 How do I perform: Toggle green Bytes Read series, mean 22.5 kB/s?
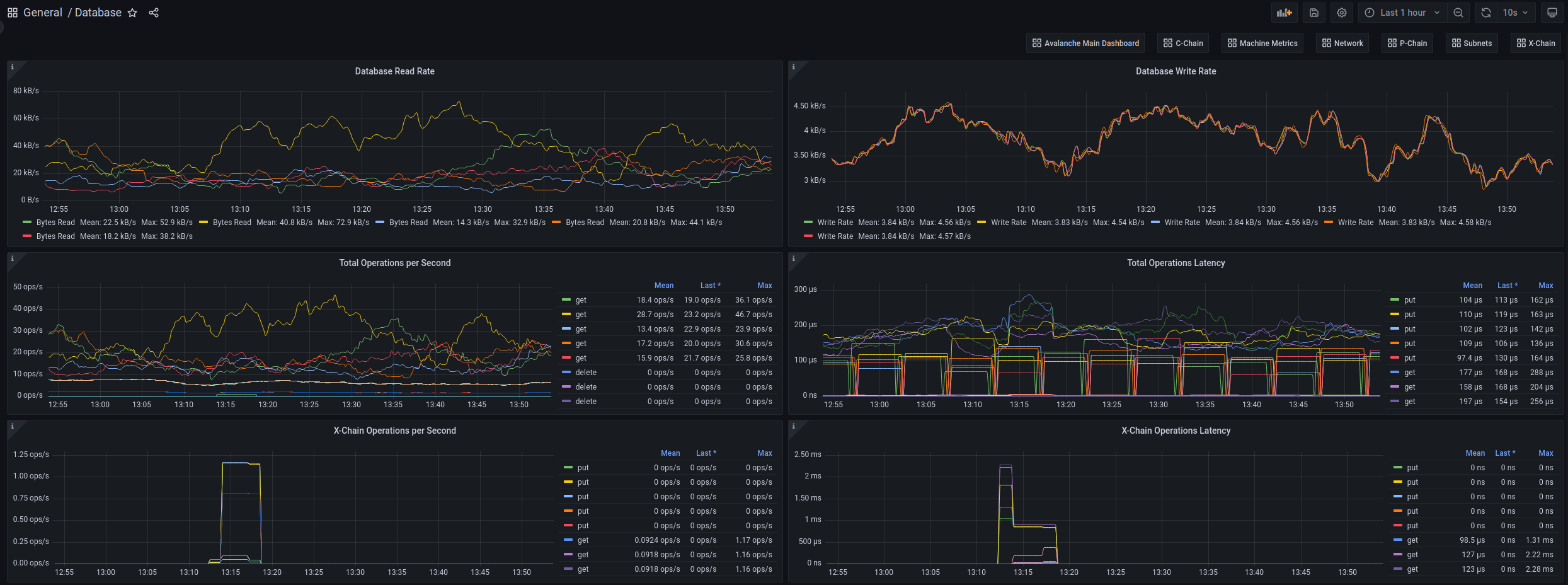click(x=55, y=223)
